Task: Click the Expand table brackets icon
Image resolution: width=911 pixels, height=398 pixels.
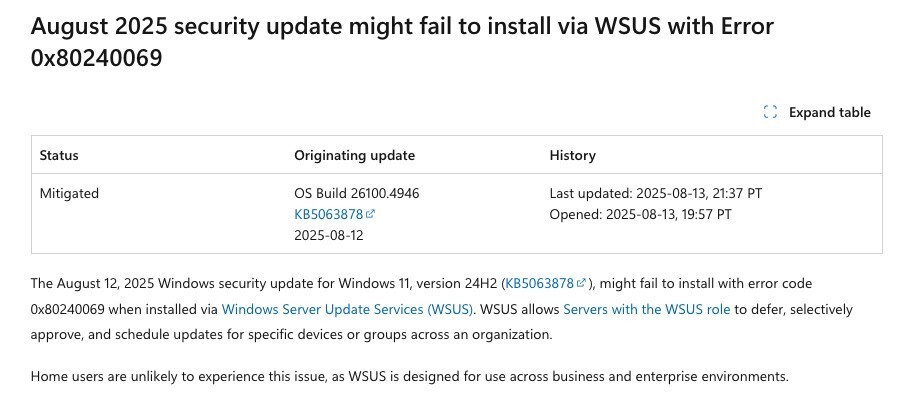Action: pos(770,112)
